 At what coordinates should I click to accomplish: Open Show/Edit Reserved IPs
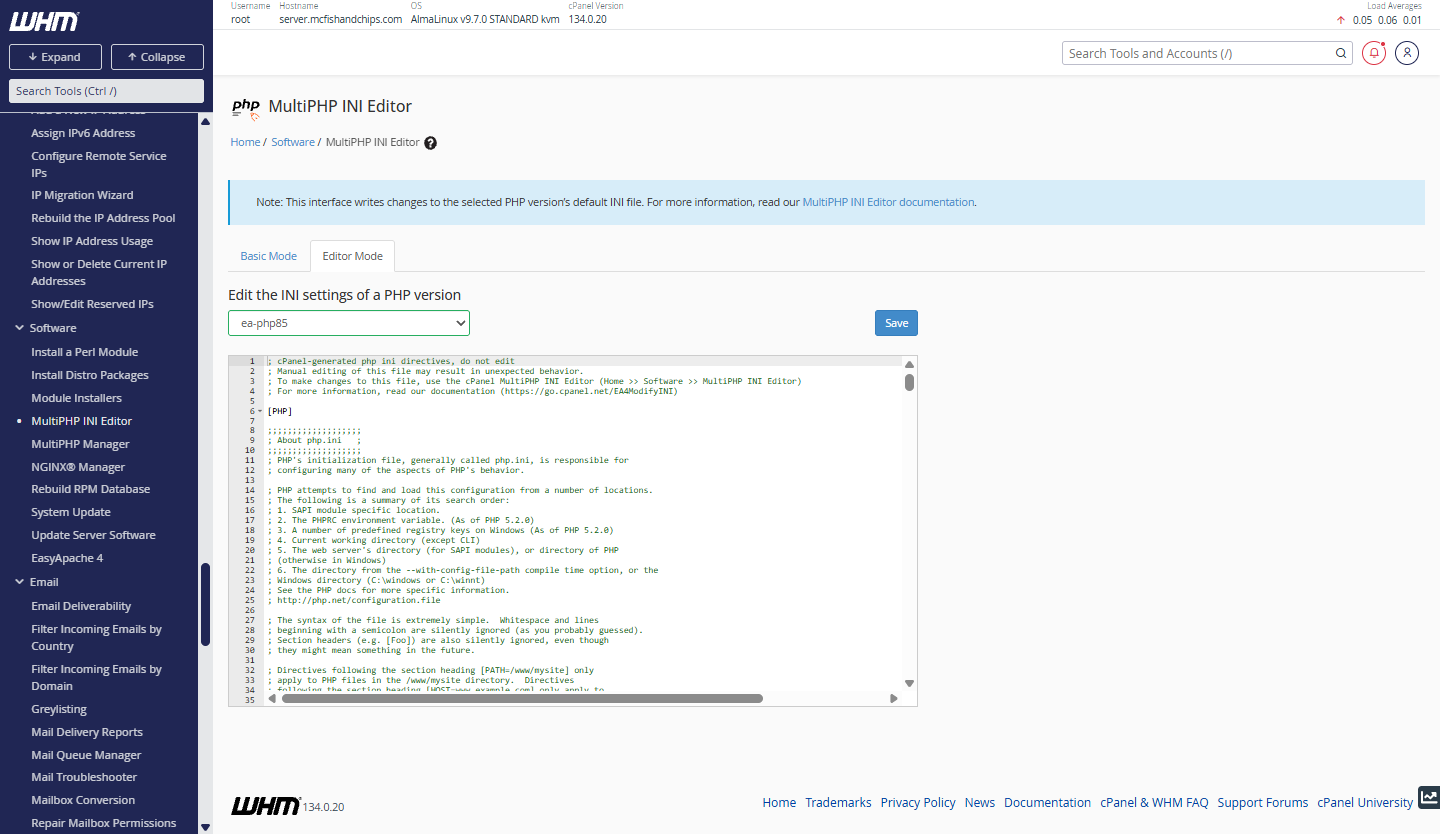(x=92, y=304)
